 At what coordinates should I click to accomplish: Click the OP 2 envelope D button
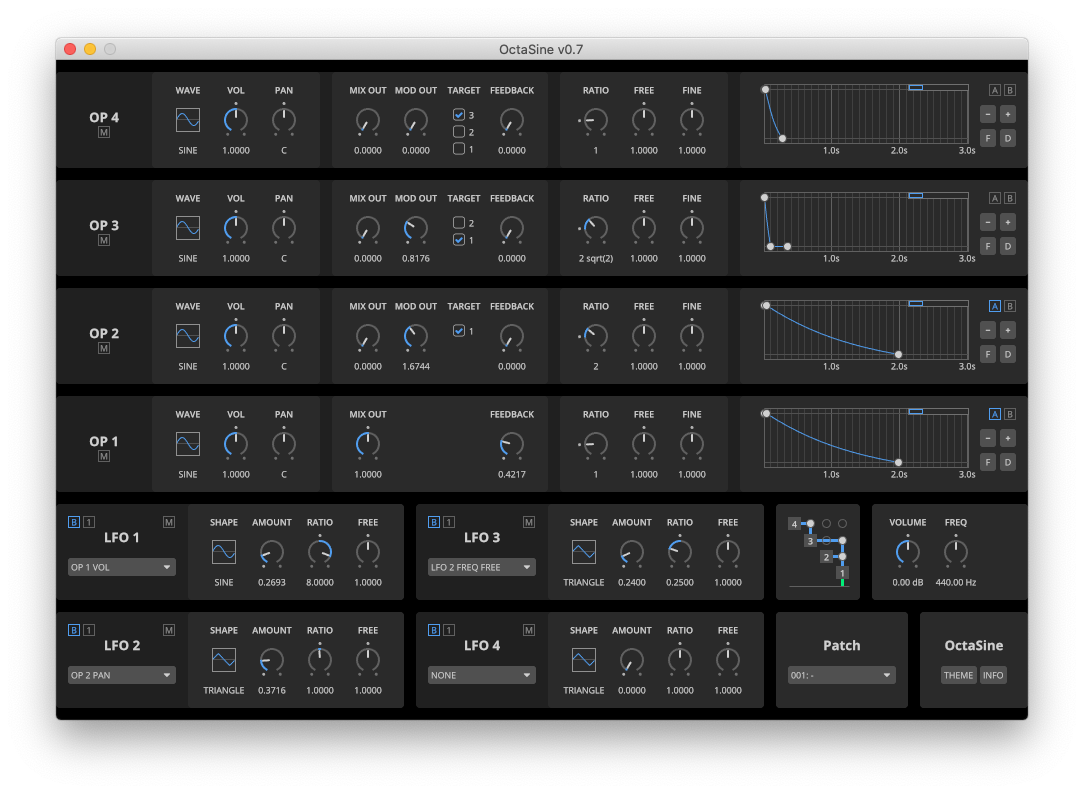pyautogui.click(x=1008, y=355)
